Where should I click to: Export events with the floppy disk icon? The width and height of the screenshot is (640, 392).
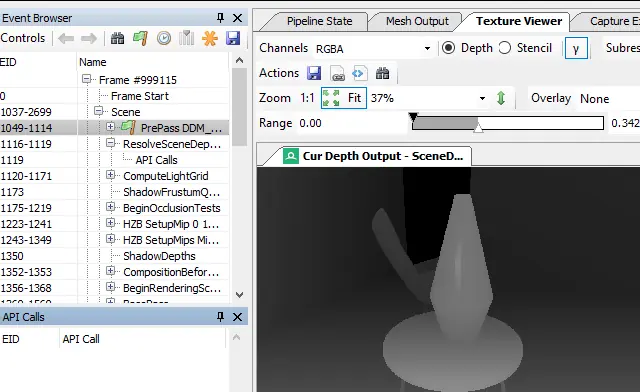tap(233, 39)
